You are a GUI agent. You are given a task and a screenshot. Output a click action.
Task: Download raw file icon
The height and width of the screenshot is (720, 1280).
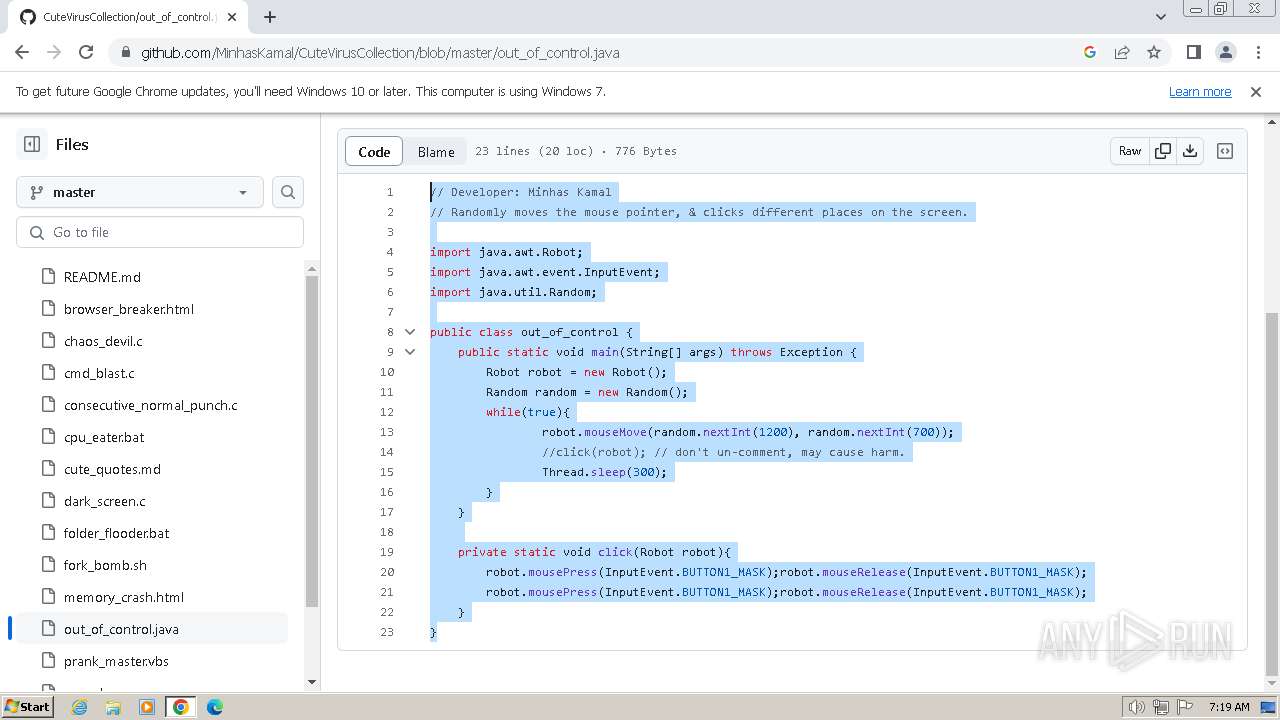[1190, 151]
